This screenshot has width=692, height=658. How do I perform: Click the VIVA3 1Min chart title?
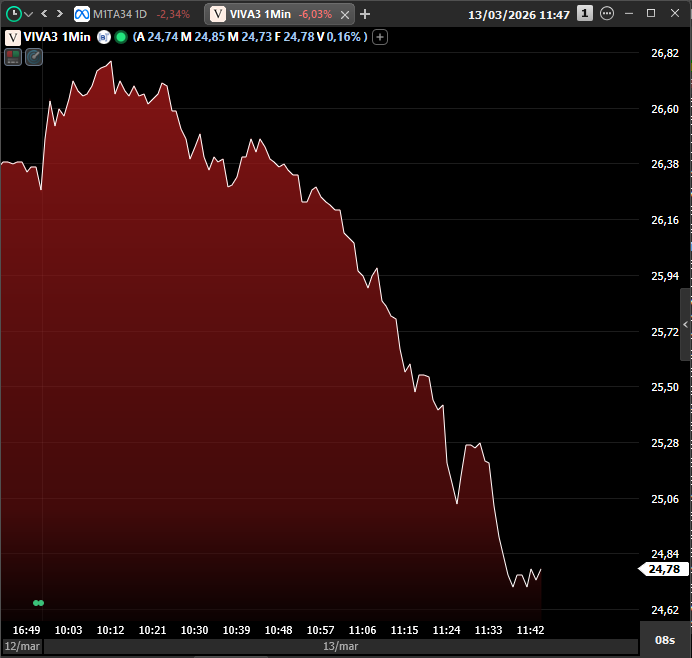(x=57, y=37)
